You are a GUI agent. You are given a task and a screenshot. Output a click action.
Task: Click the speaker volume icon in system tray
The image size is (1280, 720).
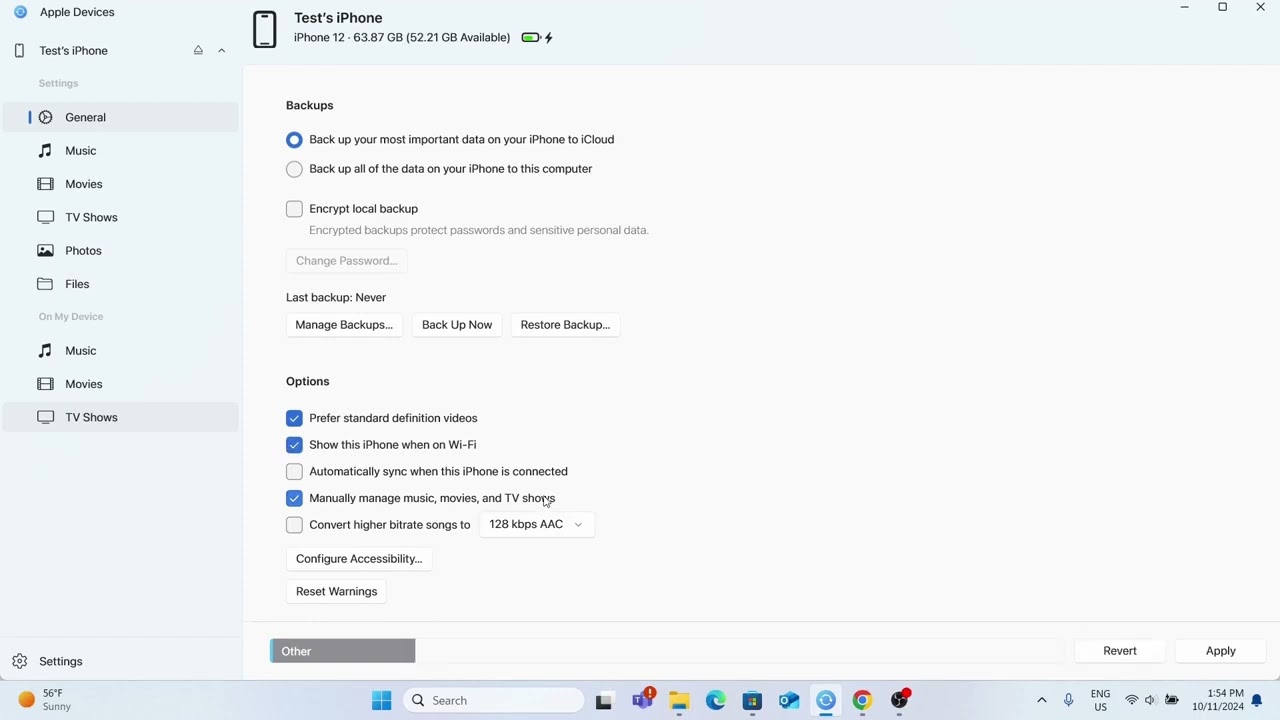pyautogui.click(x=1150, y=701)
